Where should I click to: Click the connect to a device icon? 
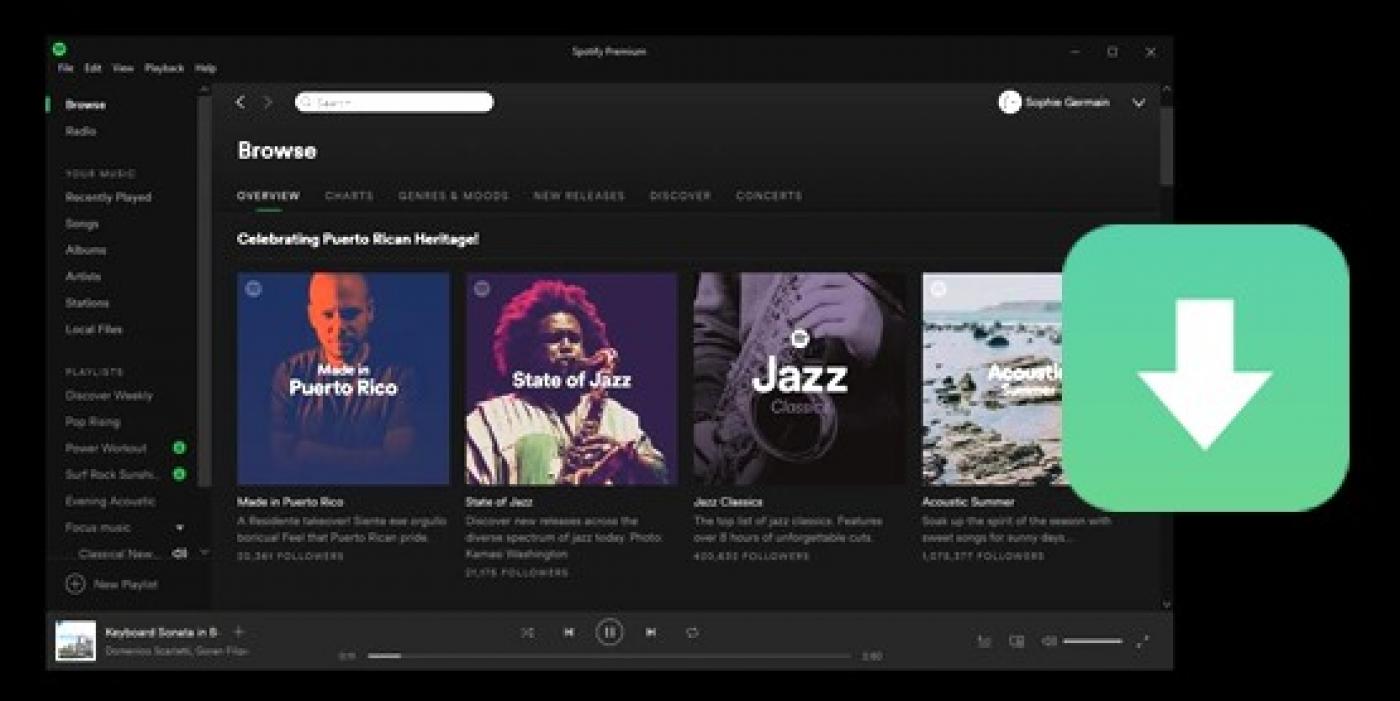[1016, 642]
